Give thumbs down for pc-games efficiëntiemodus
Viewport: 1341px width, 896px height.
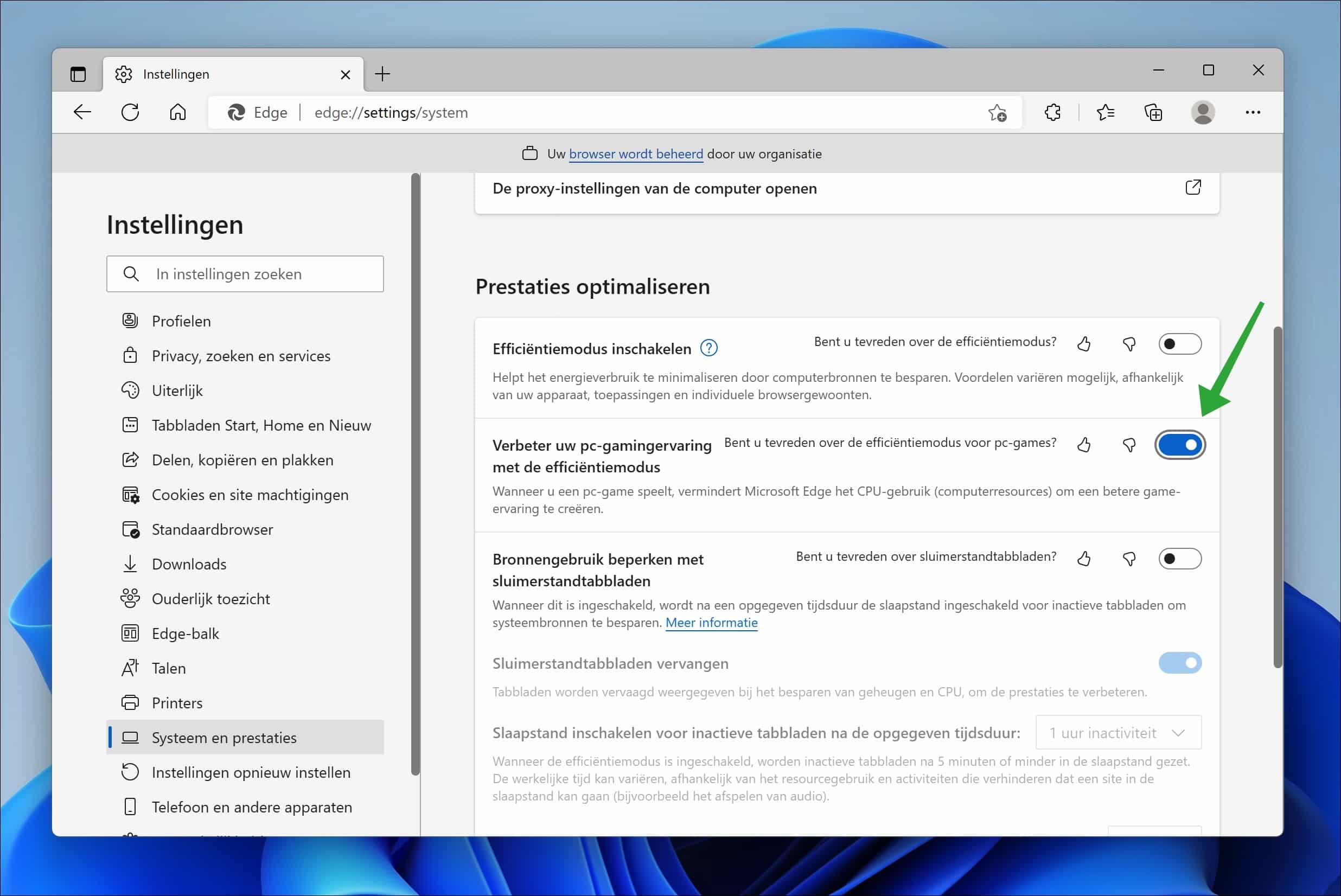(1128, 445)
